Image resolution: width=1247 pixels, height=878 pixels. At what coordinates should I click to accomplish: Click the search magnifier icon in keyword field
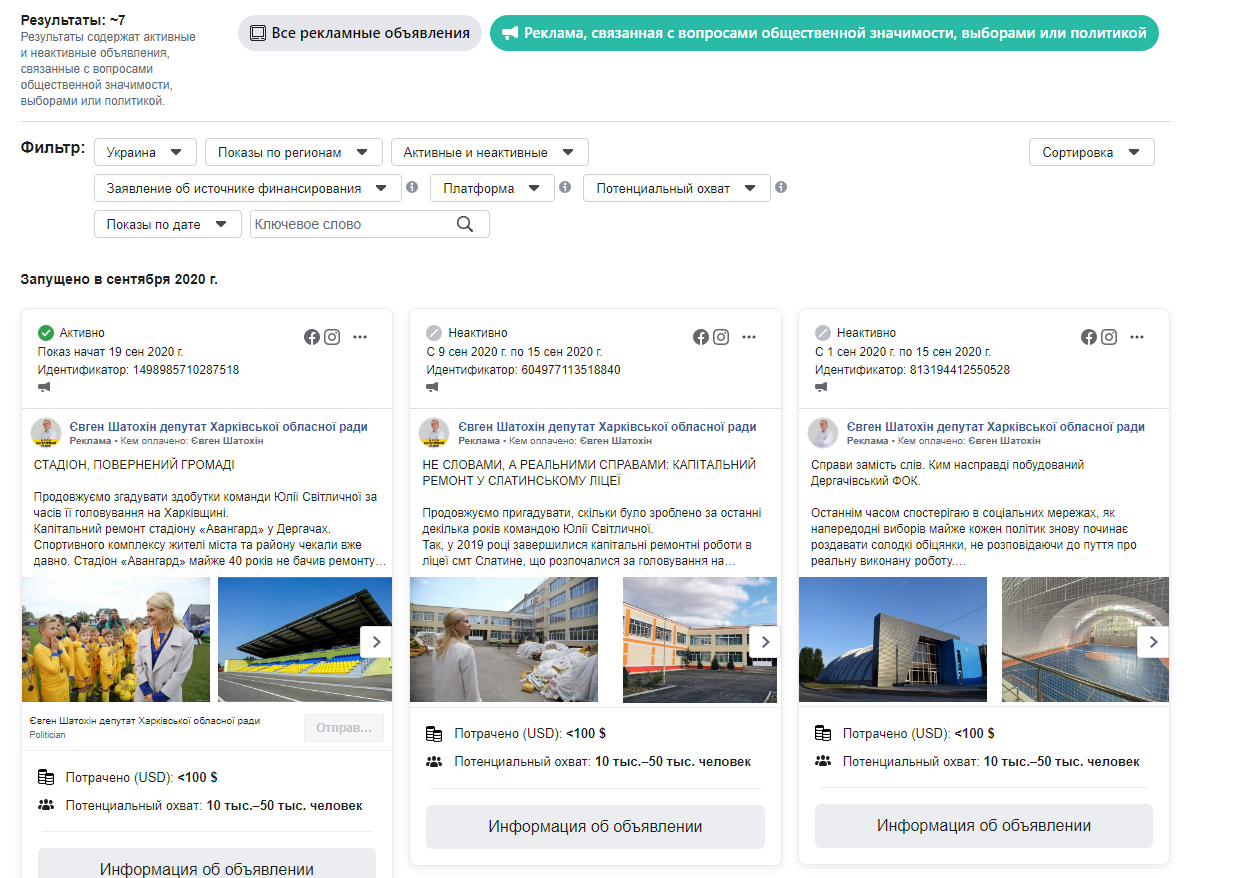click(x=465, y=224)
